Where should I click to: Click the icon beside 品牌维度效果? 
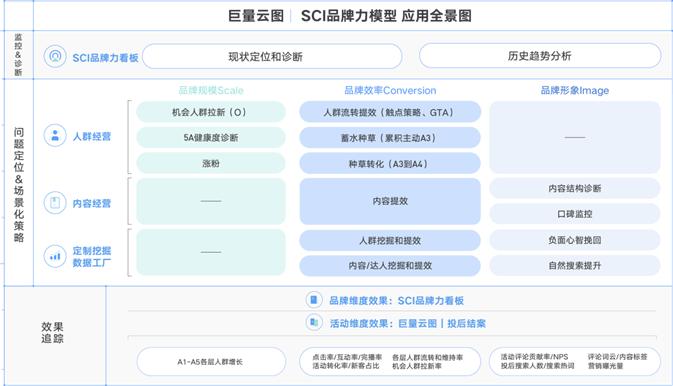pyautogui.click(x=314, y=300)
